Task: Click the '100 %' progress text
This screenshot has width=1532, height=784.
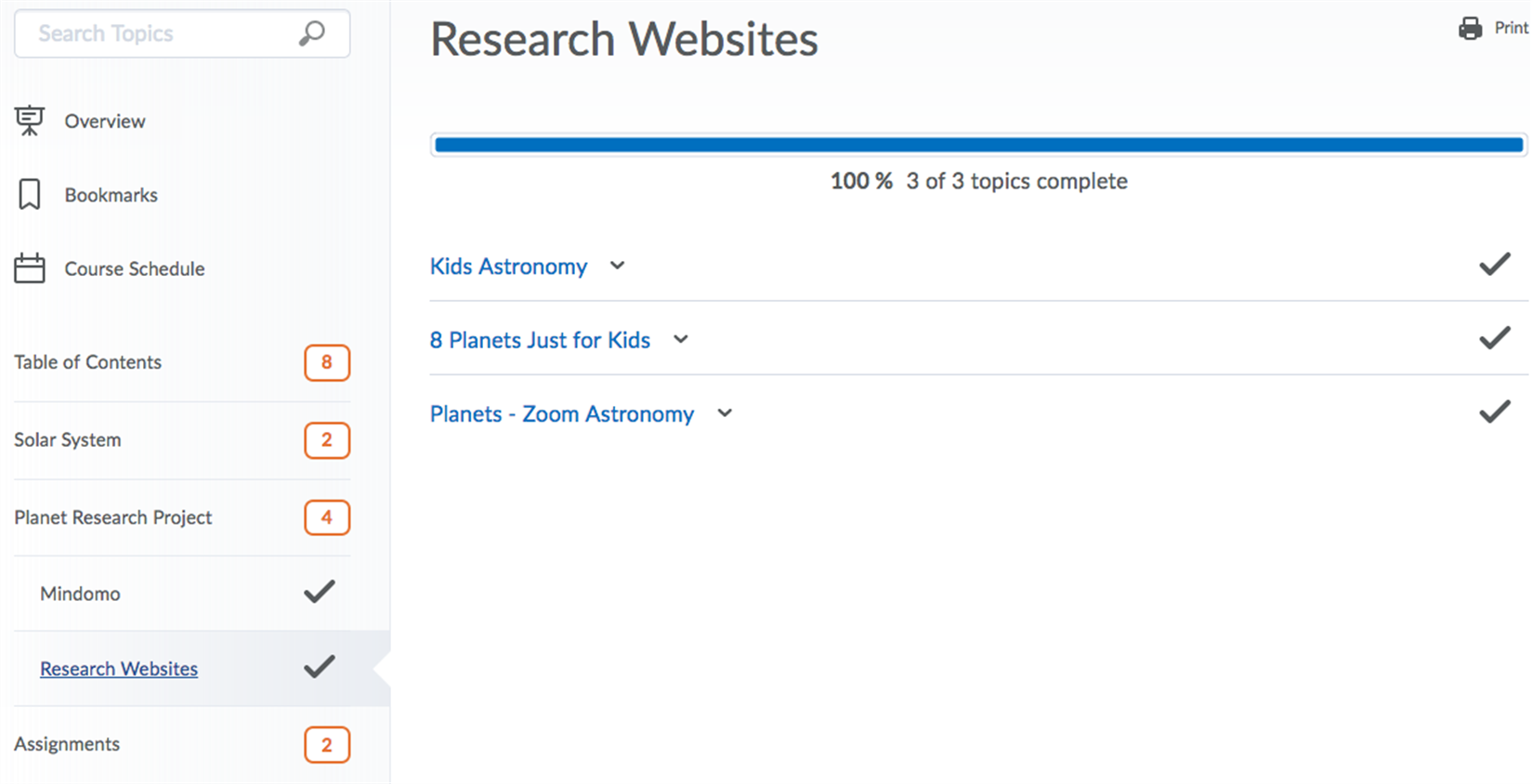Action: [861, 181]
